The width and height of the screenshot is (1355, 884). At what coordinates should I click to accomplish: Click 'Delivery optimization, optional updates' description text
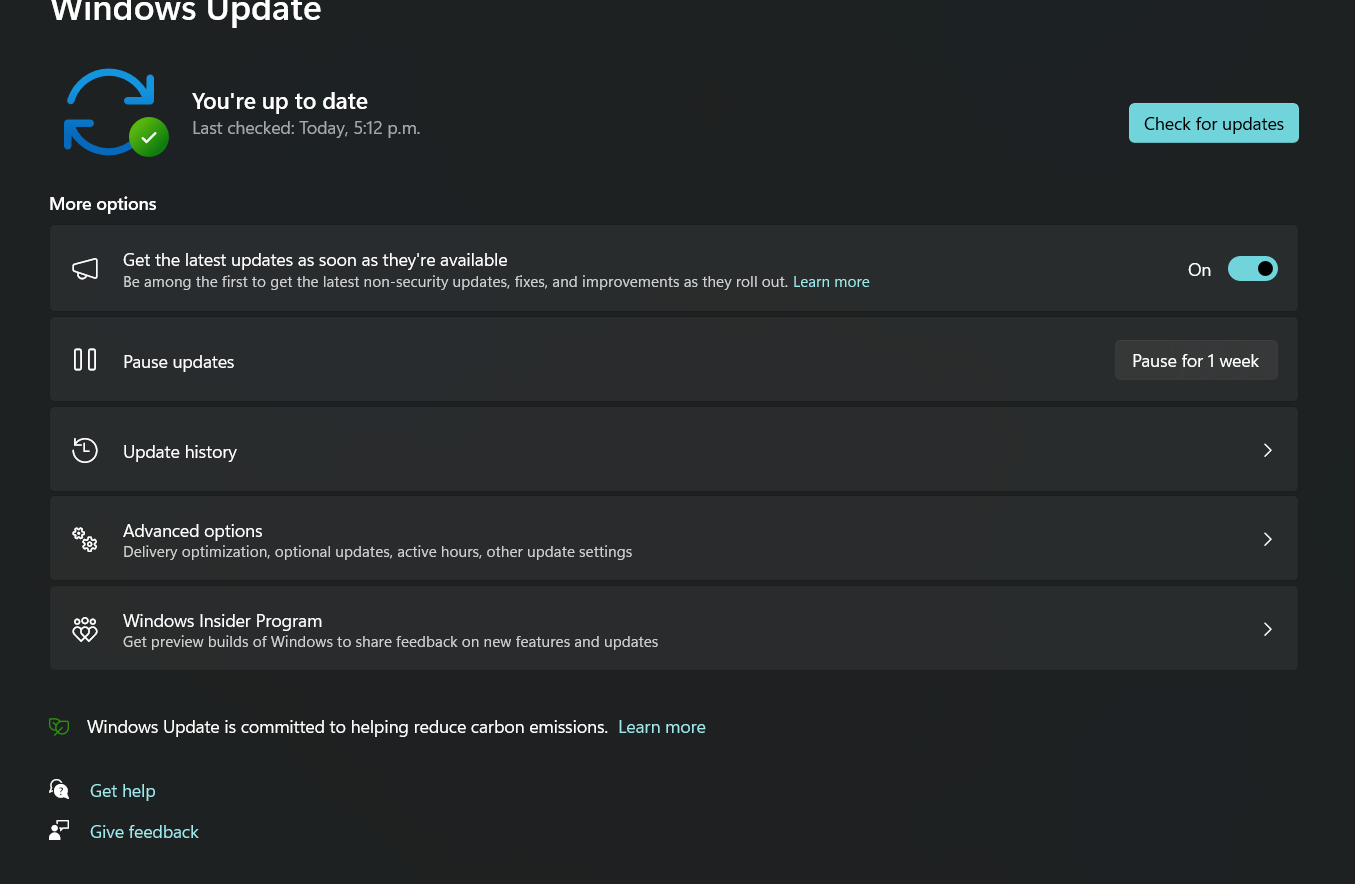click(x=378, y=552)
